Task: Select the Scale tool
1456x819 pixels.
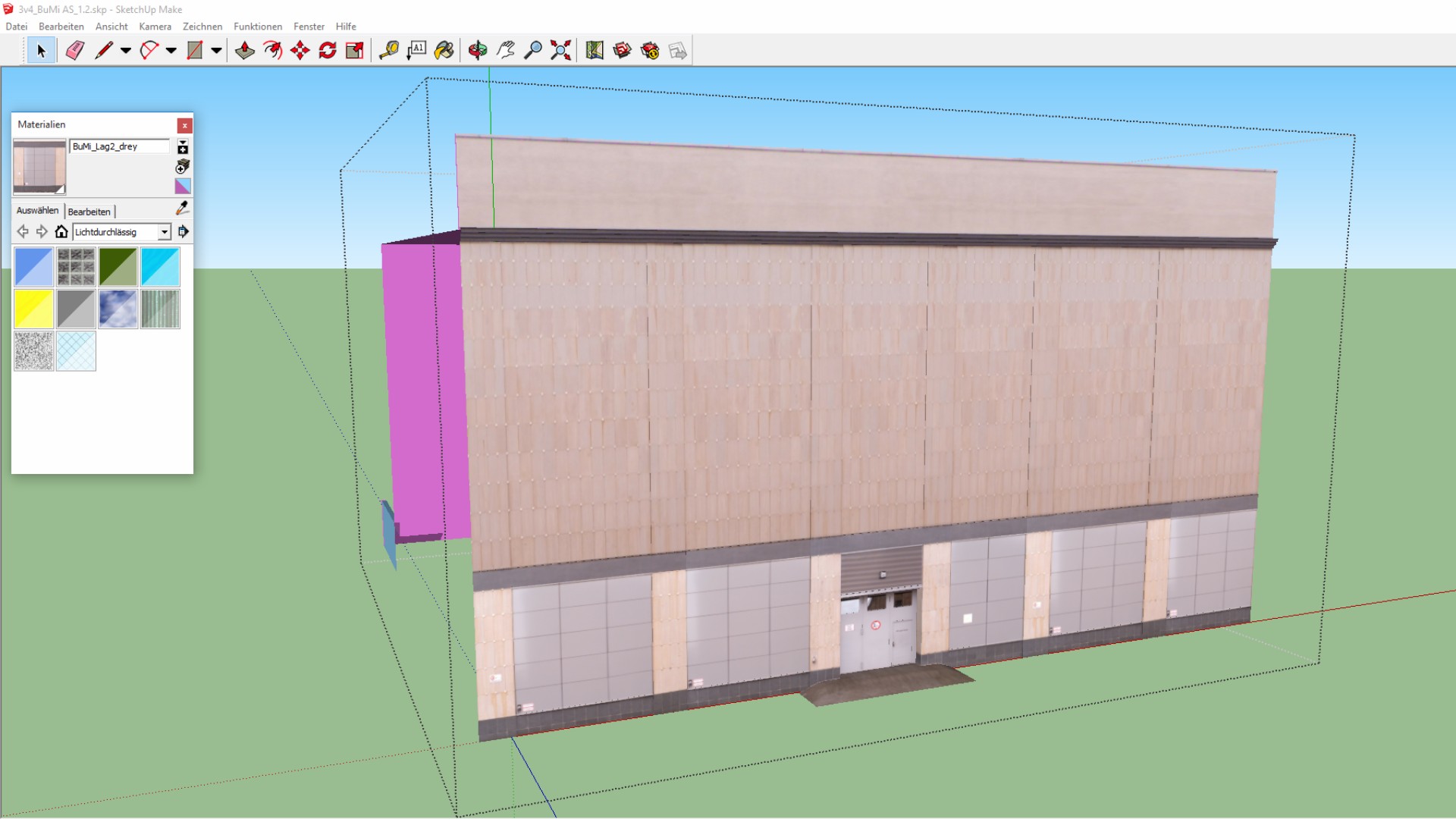Action: 354,51
